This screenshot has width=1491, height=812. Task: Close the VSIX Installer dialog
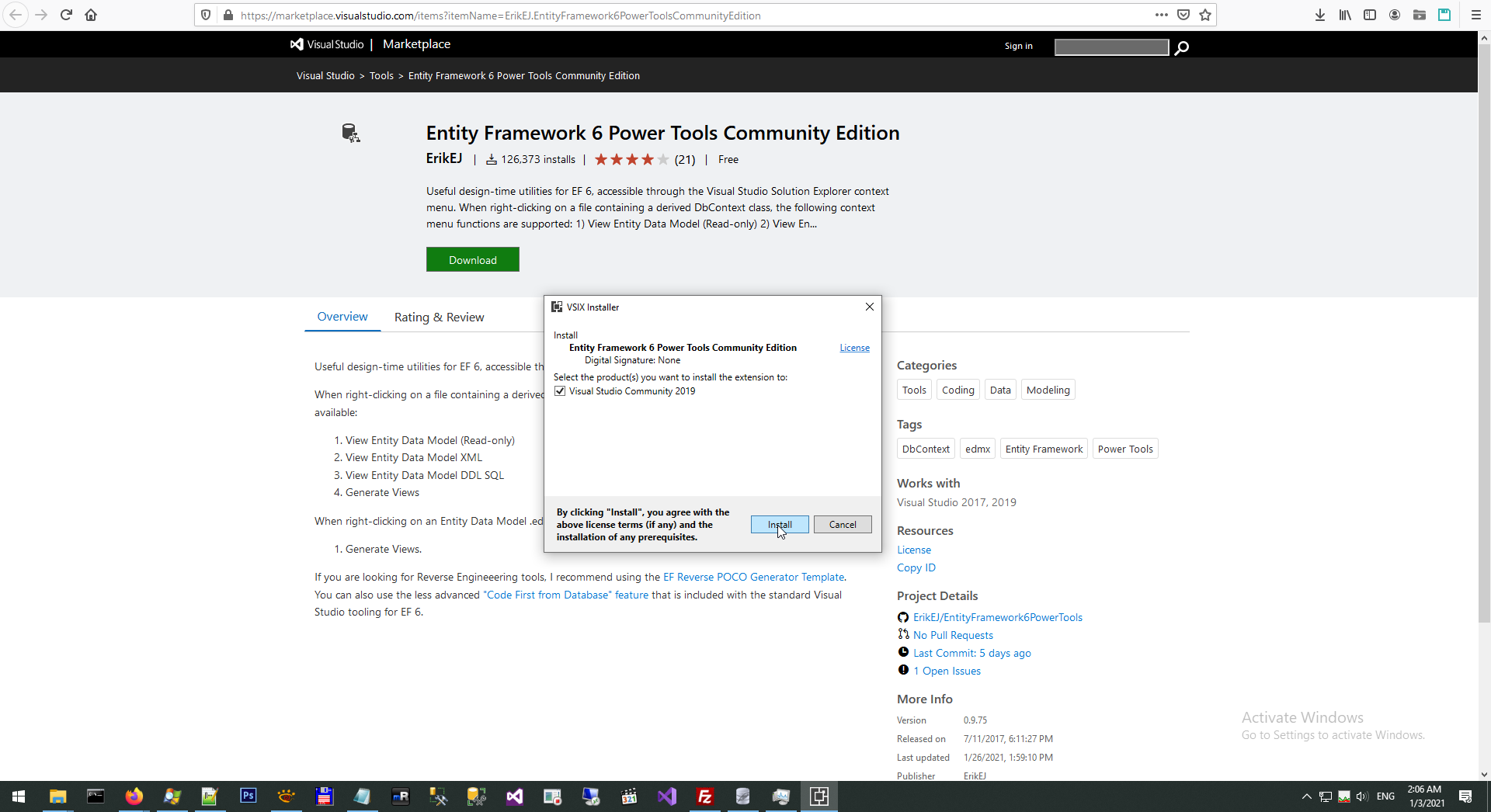point(870,307)
